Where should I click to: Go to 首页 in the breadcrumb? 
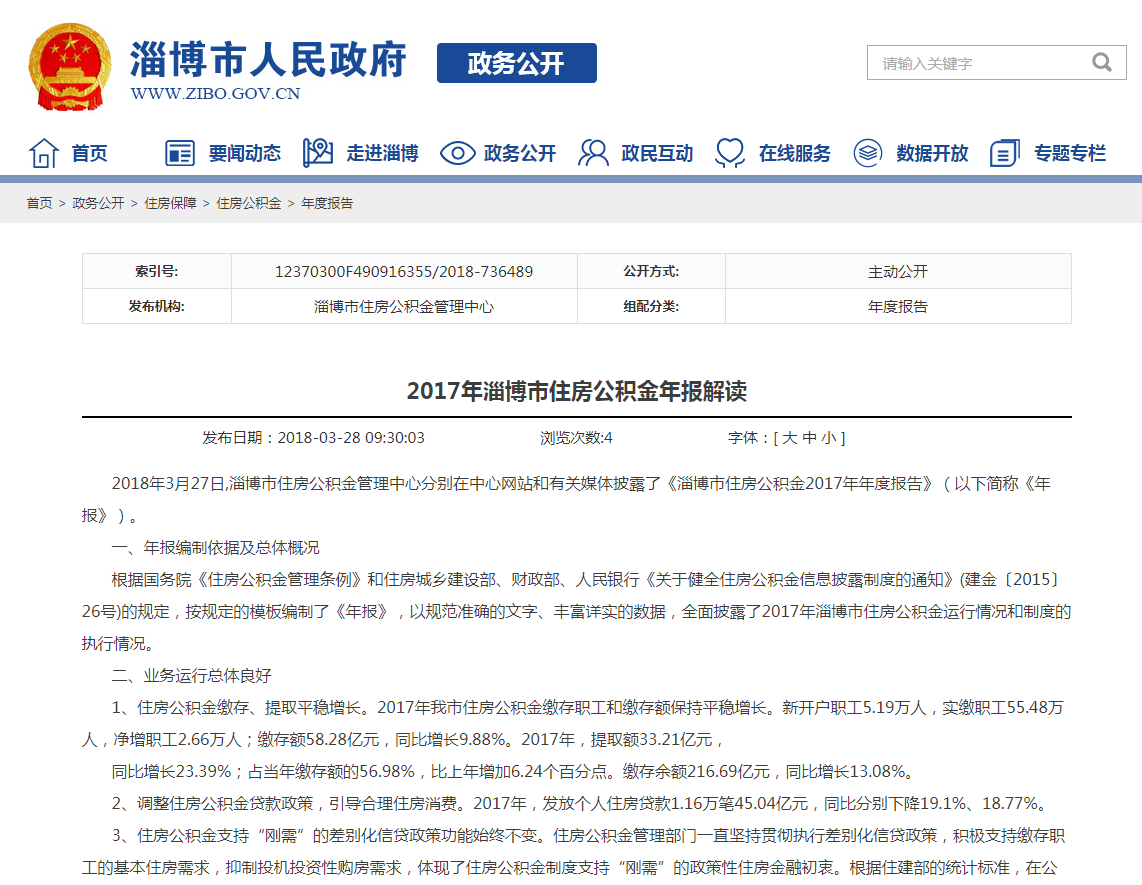coord(39,203)
